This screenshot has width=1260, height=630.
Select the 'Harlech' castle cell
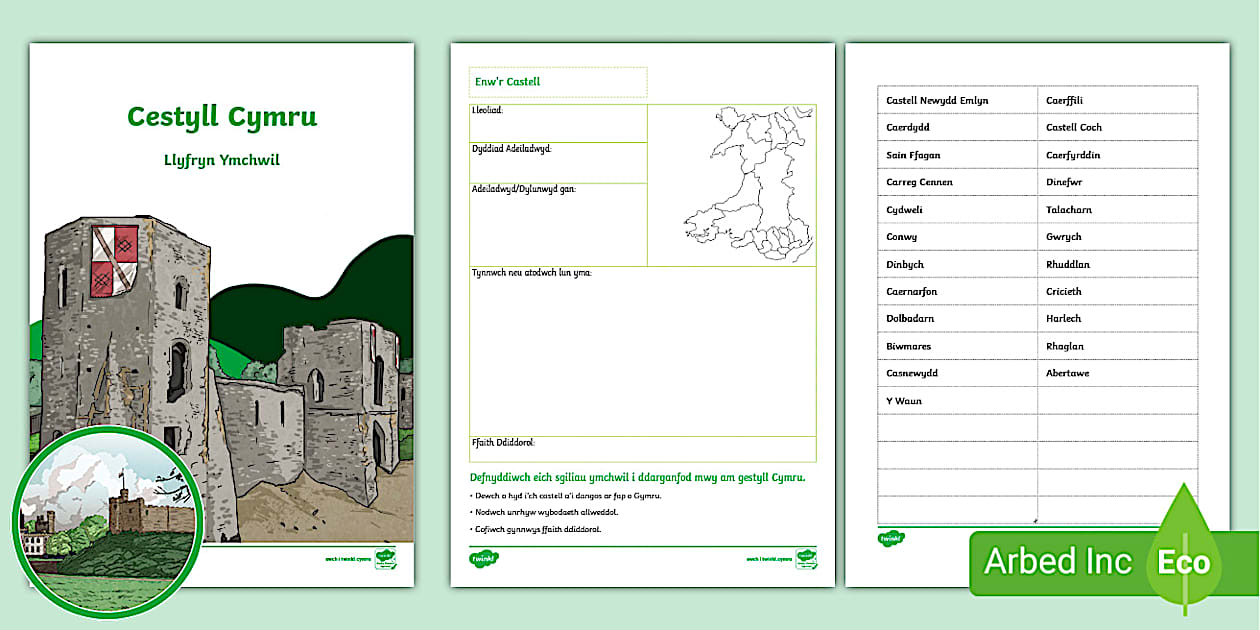click(x=1063, y=318)
